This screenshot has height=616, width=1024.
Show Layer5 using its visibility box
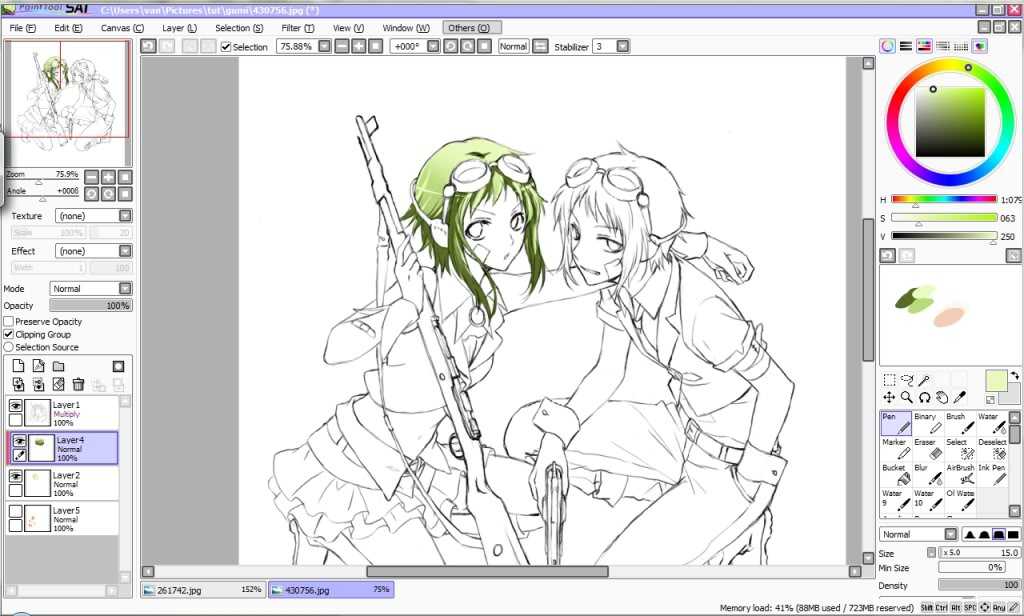(x=16, y=511)
